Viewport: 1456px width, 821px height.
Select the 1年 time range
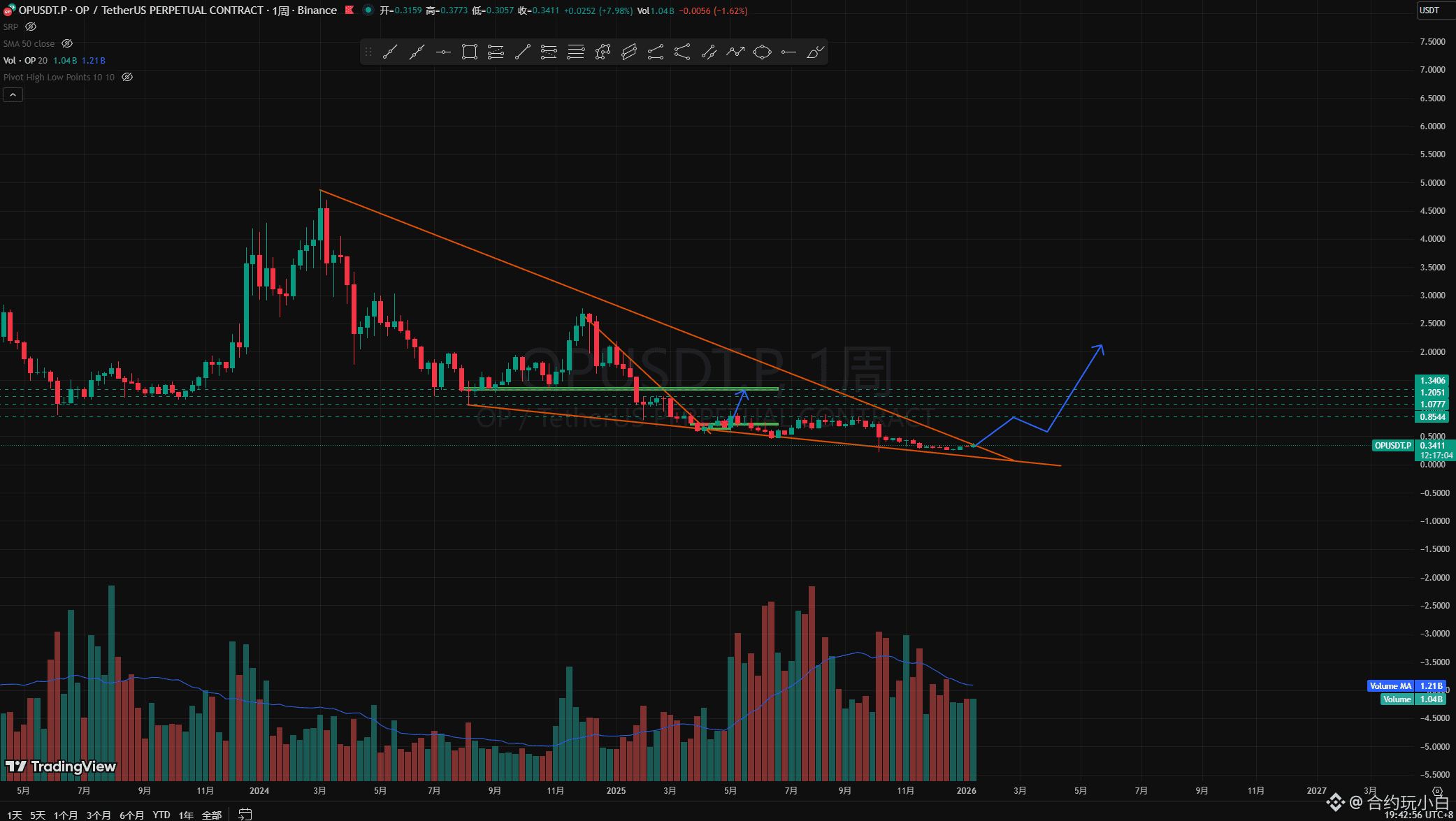click(x=186, y=815)
